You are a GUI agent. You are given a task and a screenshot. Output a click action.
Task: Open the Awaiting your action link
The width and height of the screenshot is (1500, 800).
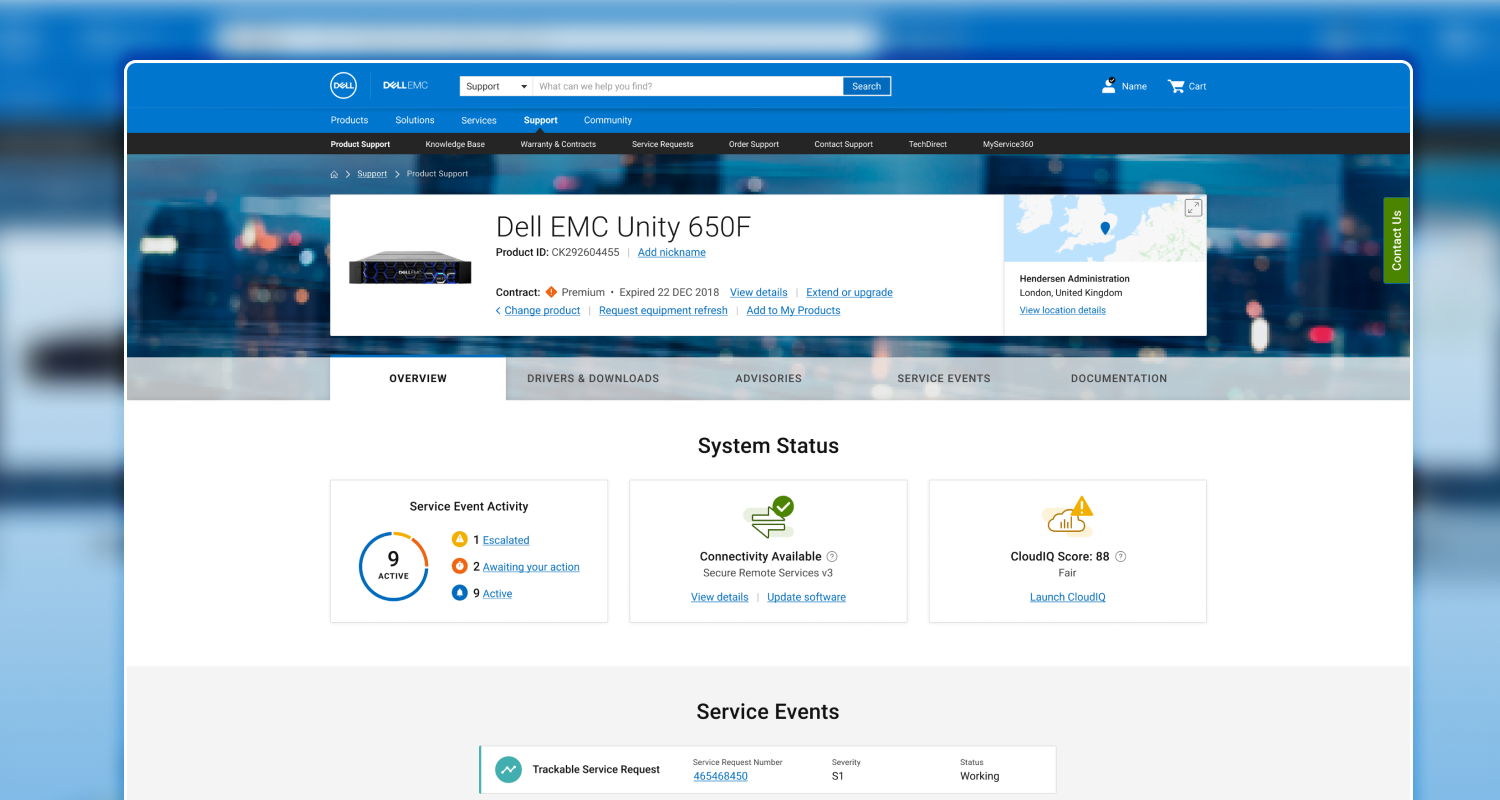[x=531, y=567]
